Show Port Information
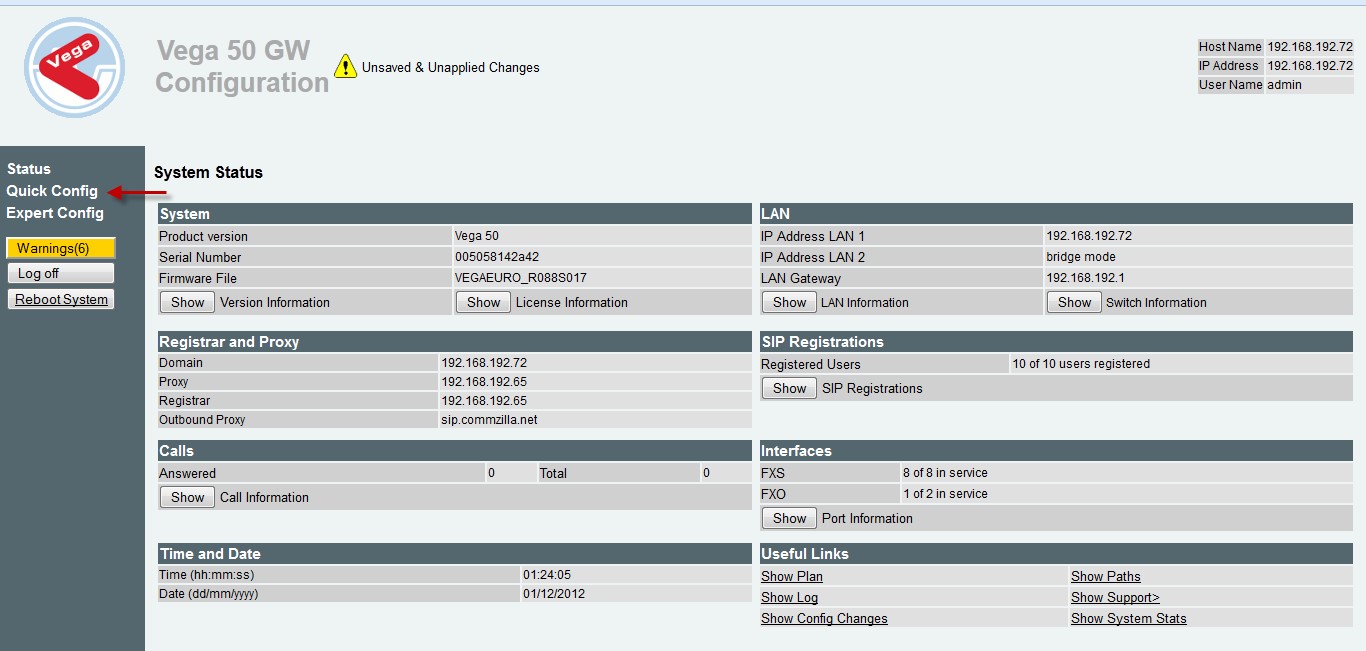Viewport: 1366px width, 651px height. [789, 518]
